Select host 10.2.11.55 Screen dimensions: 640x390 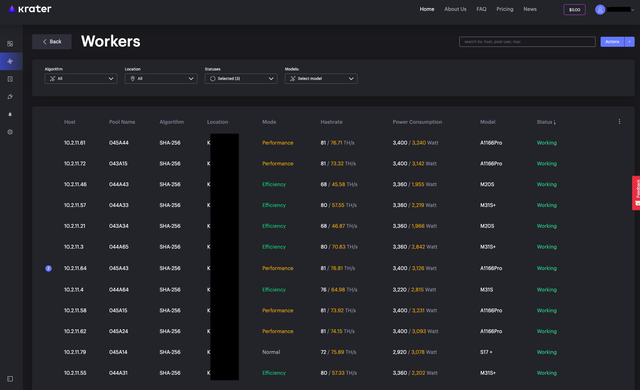point(75,373)
